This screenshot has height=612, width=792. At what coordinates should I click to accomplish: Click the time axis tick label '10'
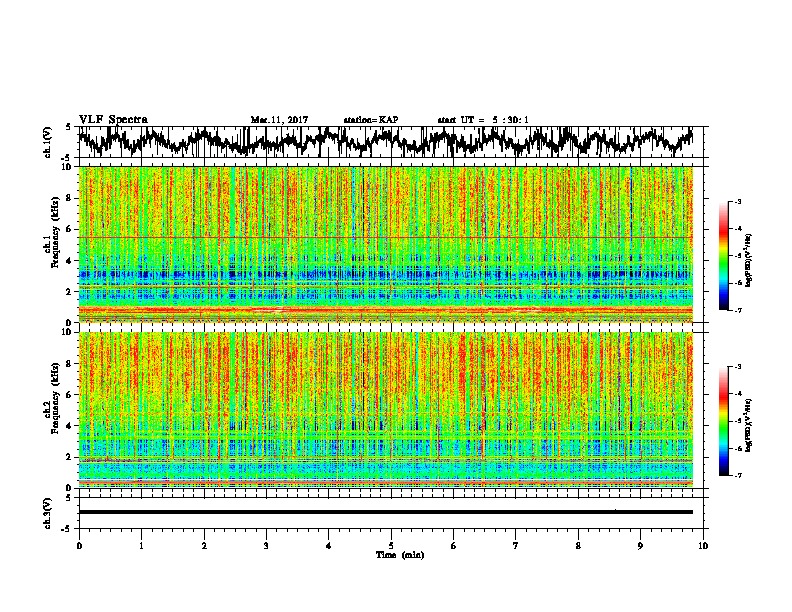(x=703, y=546)
